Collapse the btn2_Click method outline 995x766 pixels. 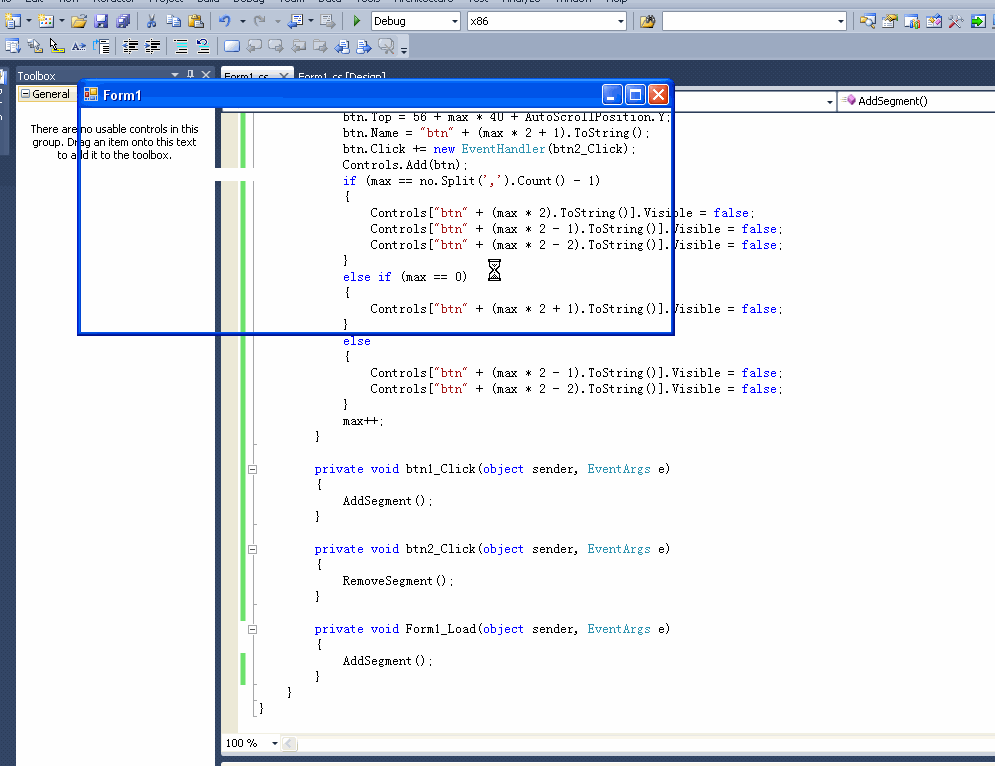coord(253,550)
